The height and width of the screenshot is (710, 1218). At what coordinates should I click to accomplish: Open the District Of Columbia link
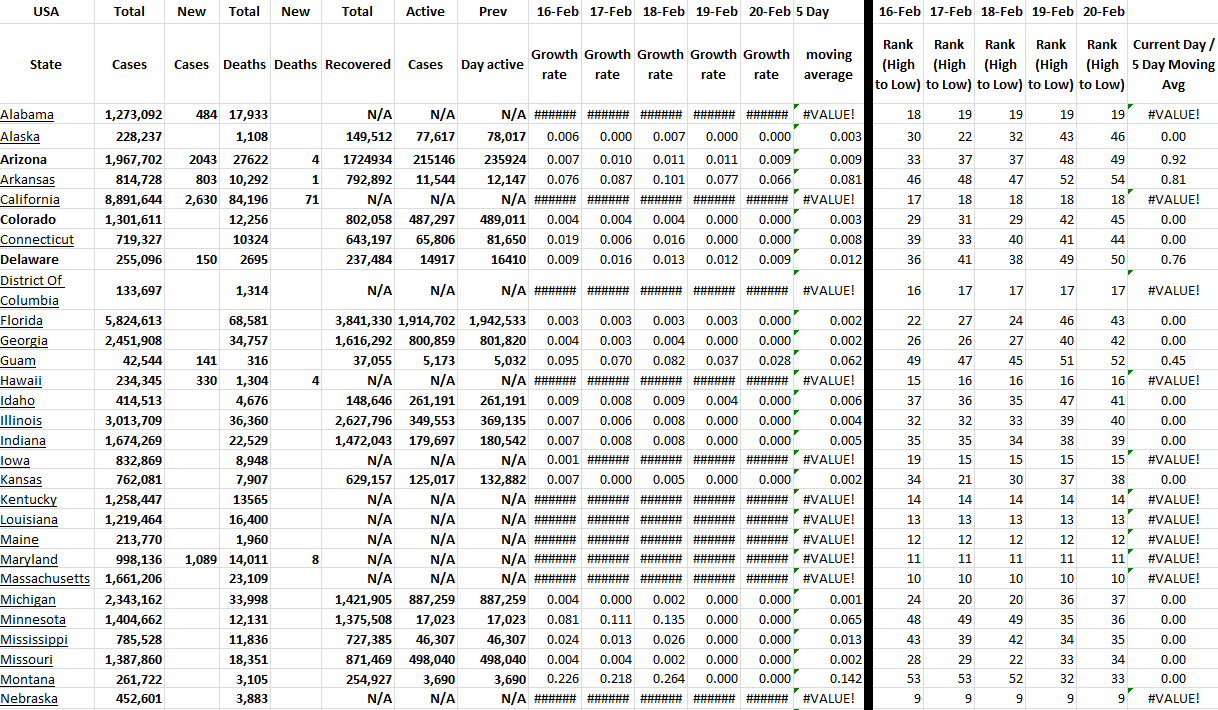(x=30, y=290)
